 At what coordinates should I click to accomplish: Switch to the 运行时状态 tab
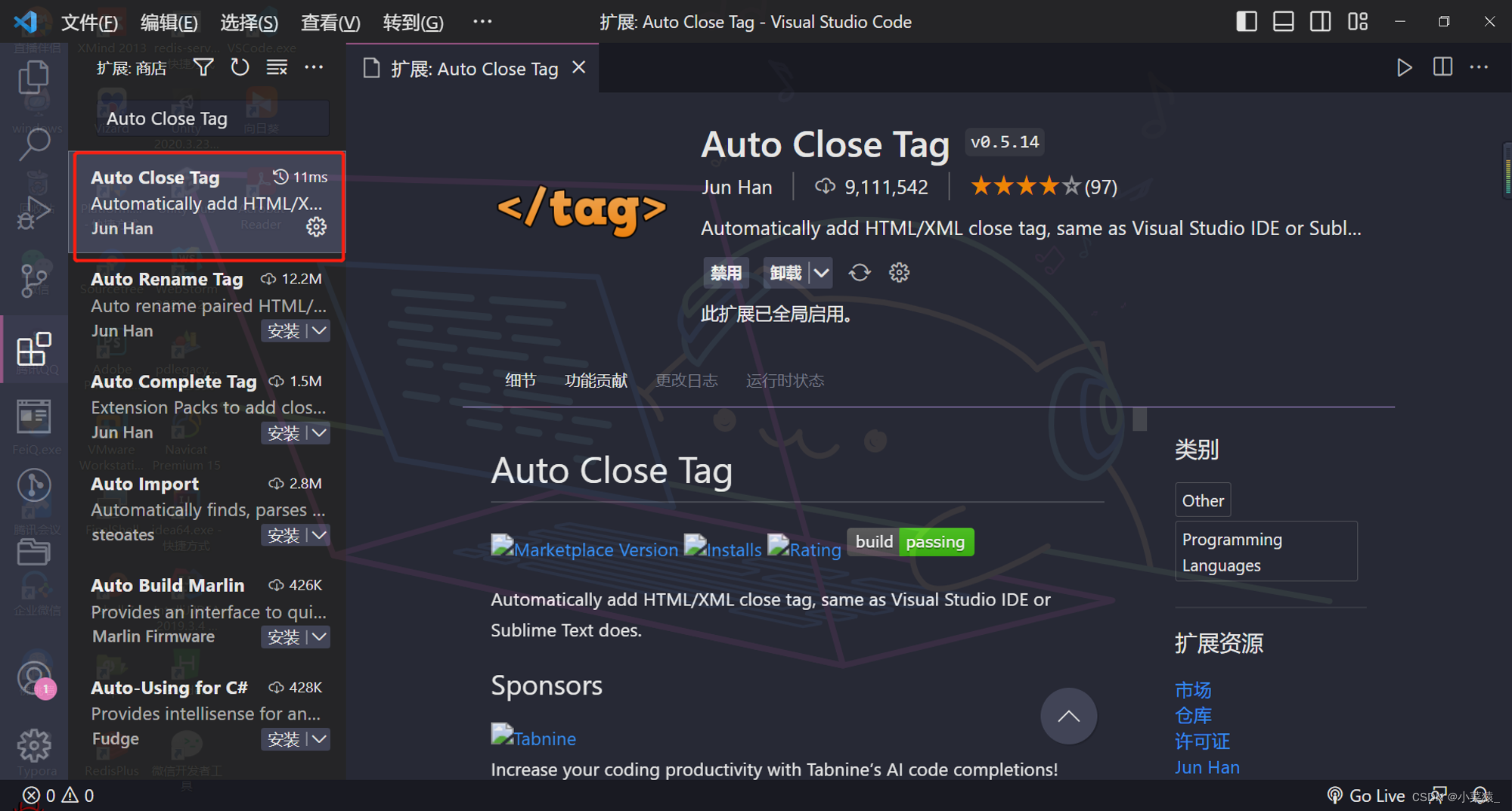tap(785, 380)
